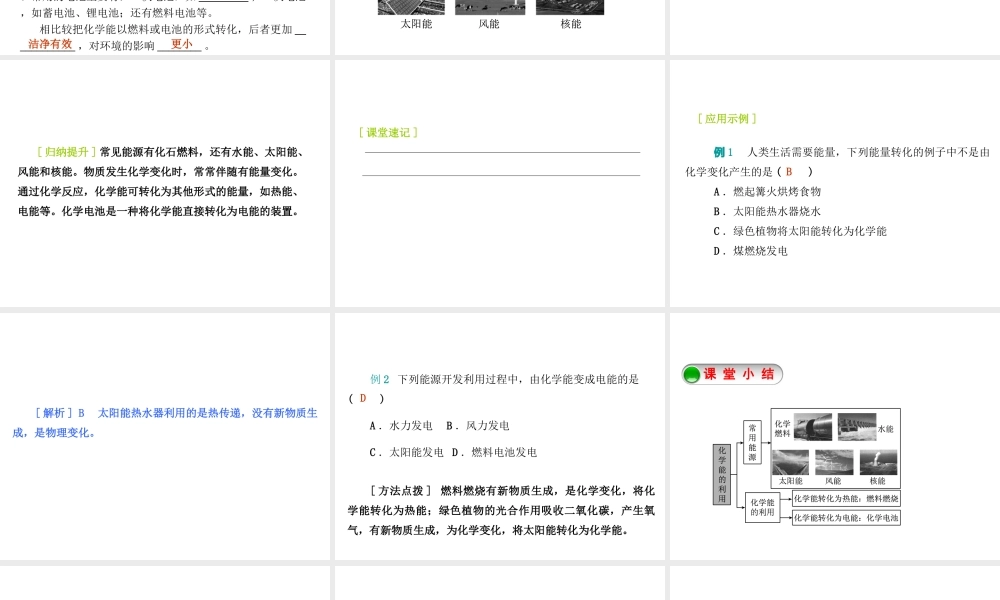Choose option A 水力发电
The image size is (1000, 600).
(401, 426)
